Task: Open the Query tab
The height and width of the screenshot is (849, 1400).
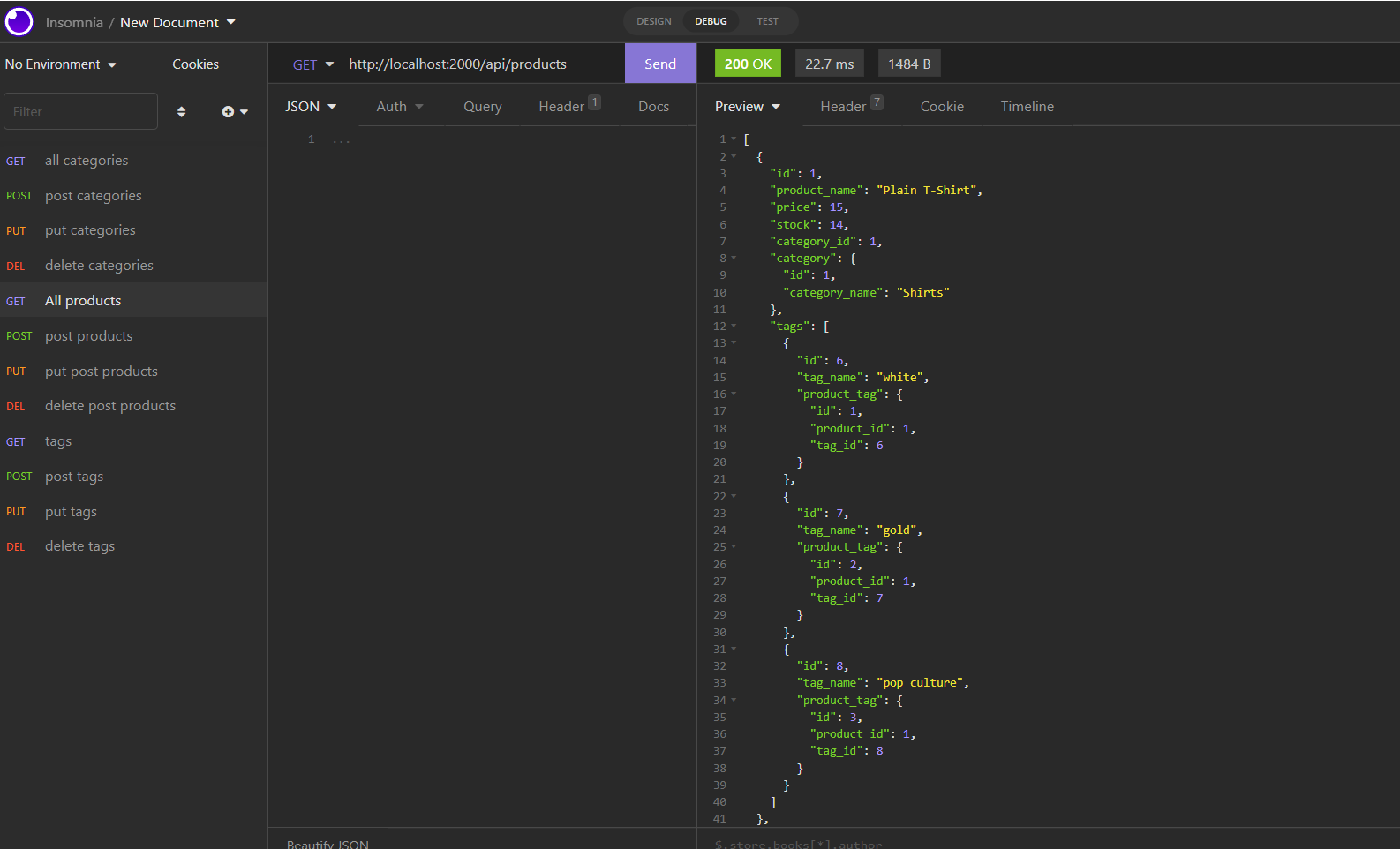Action: [483, 106]
